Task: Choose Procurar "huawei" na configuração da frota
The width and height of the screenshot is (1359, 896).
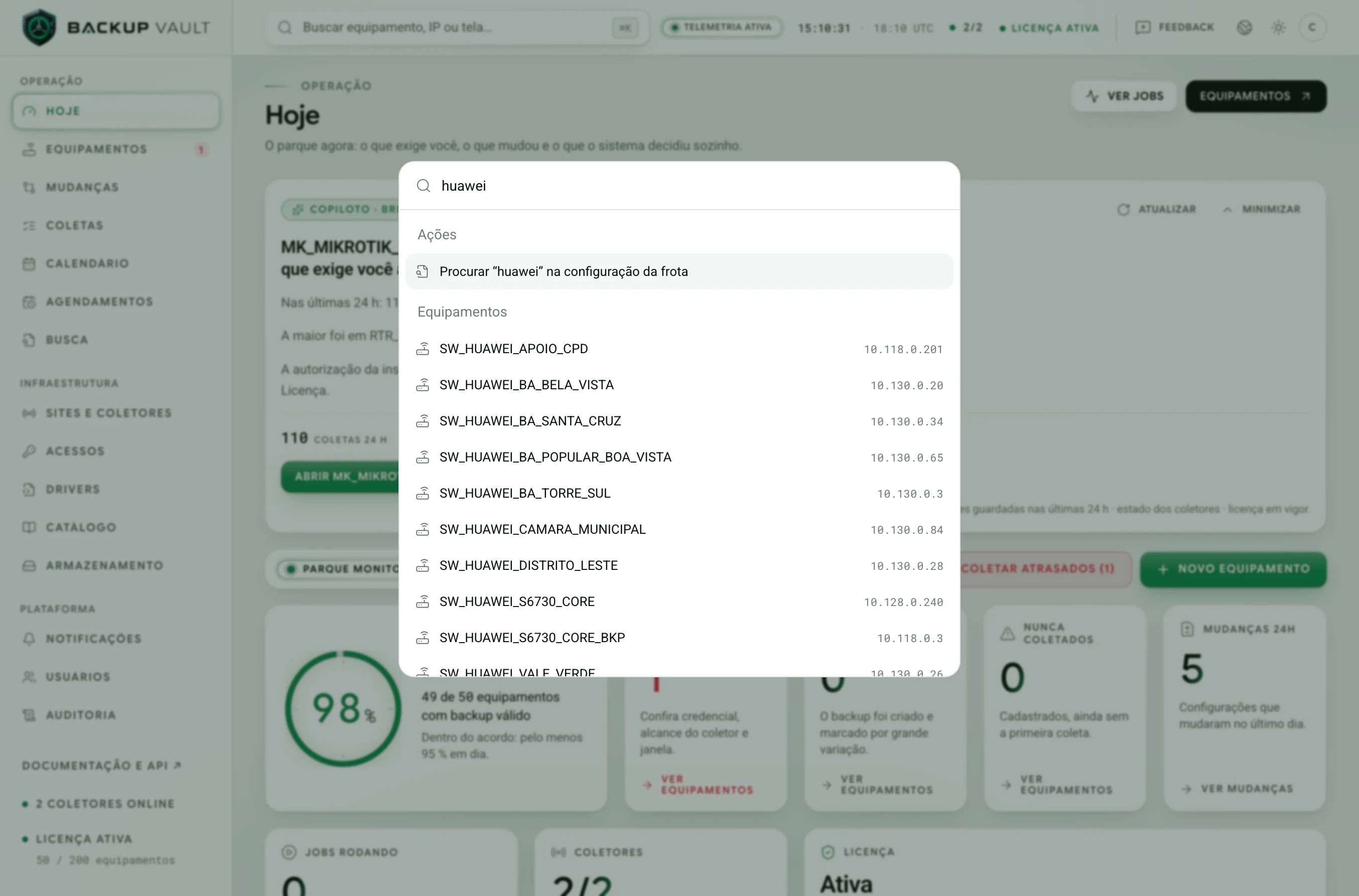Action: tap(679, 271)
